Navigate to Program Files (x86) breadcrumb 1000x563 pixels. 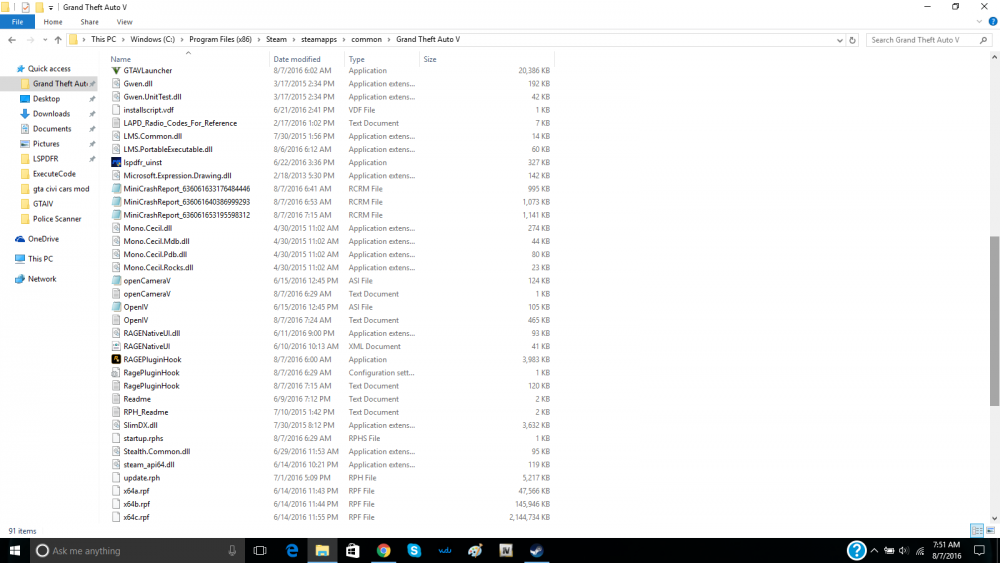[x=220, y=40]
